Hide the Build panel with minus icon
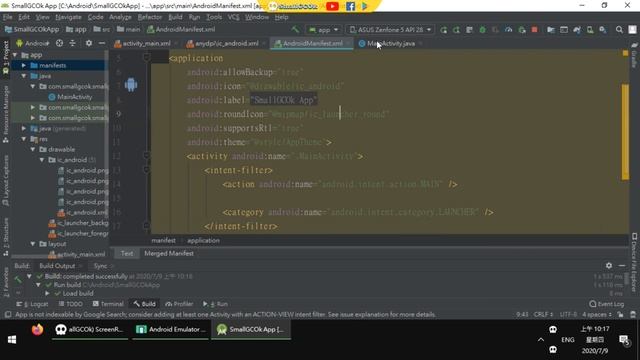 [622, 266]
